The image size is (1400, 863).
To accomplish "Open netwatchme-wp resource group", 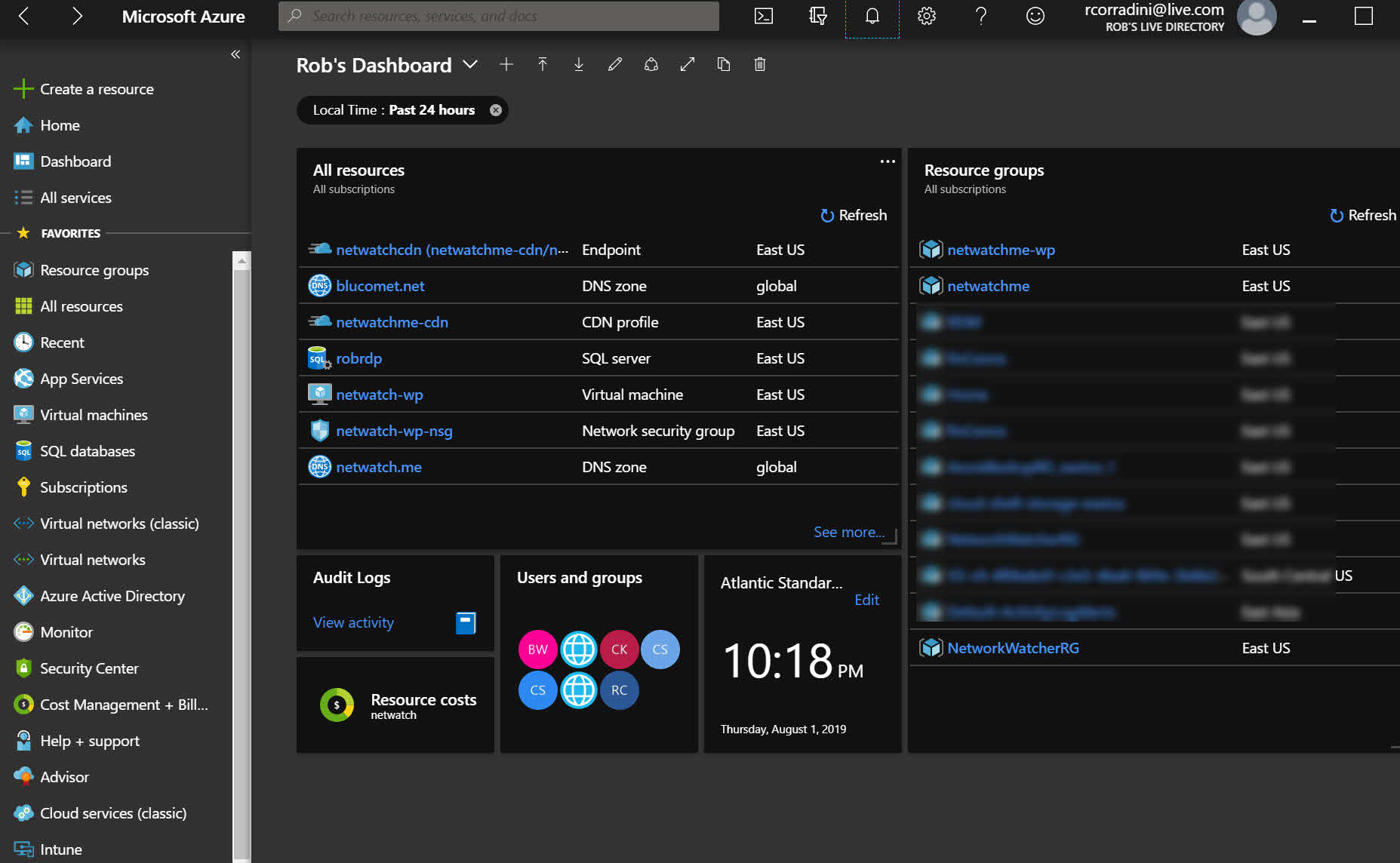I will [1002, 250].
